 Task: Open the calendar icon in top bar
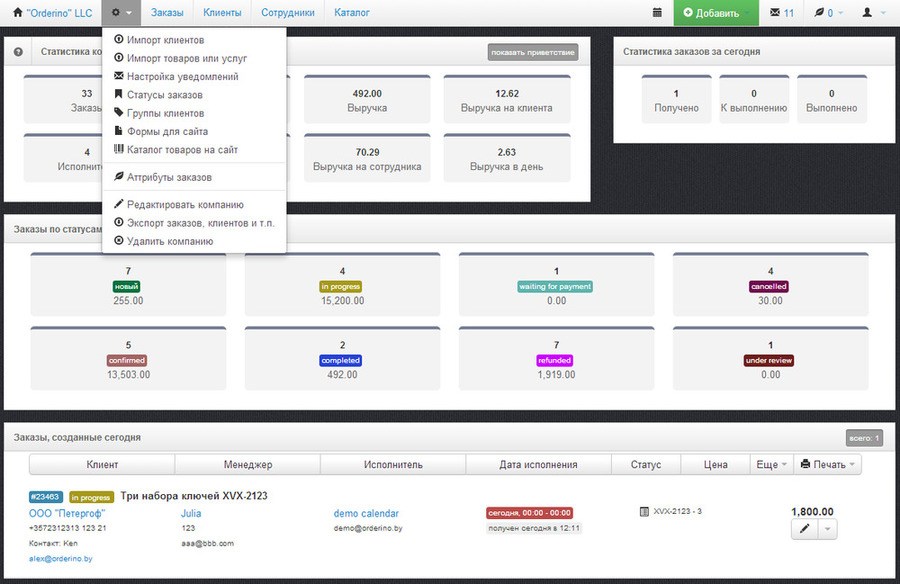[657, 13]
